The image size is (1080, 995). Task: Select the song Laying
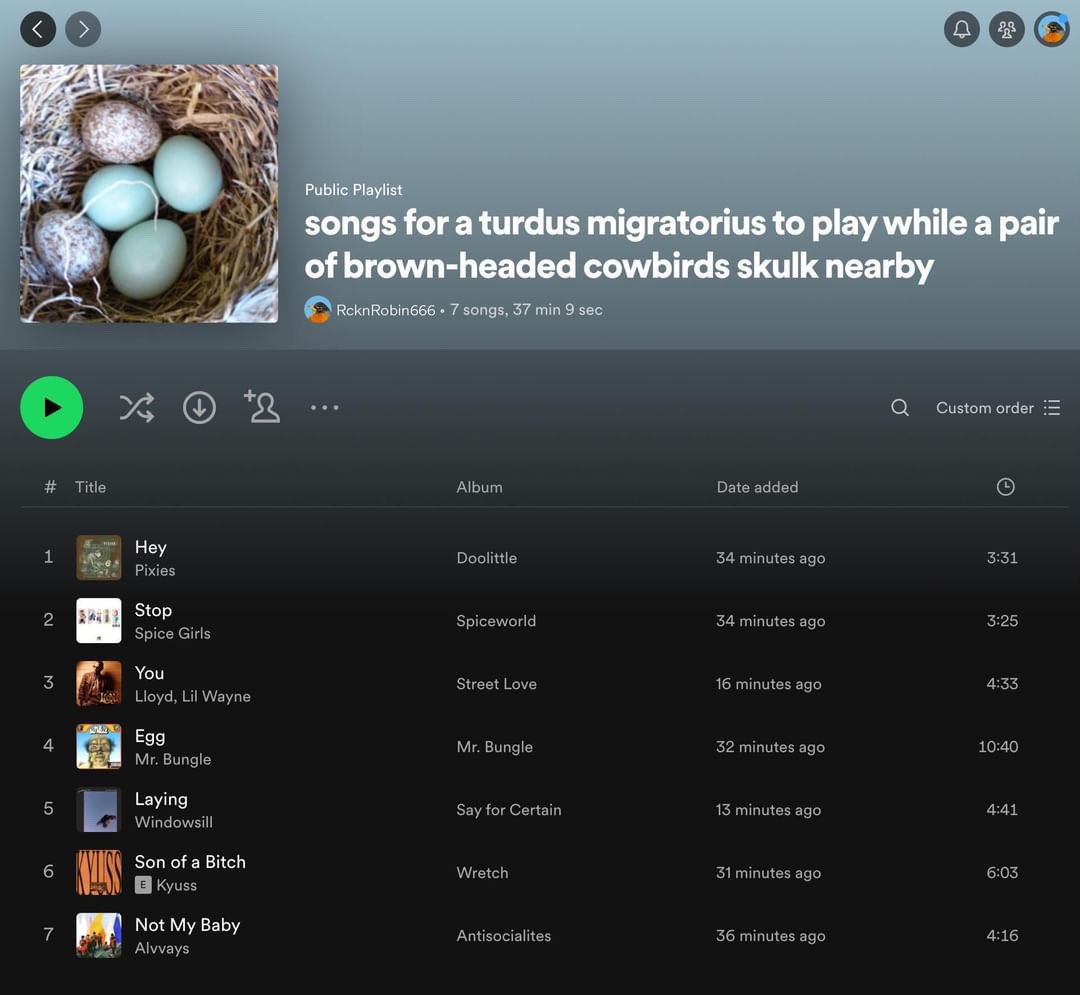click(160, 799)
